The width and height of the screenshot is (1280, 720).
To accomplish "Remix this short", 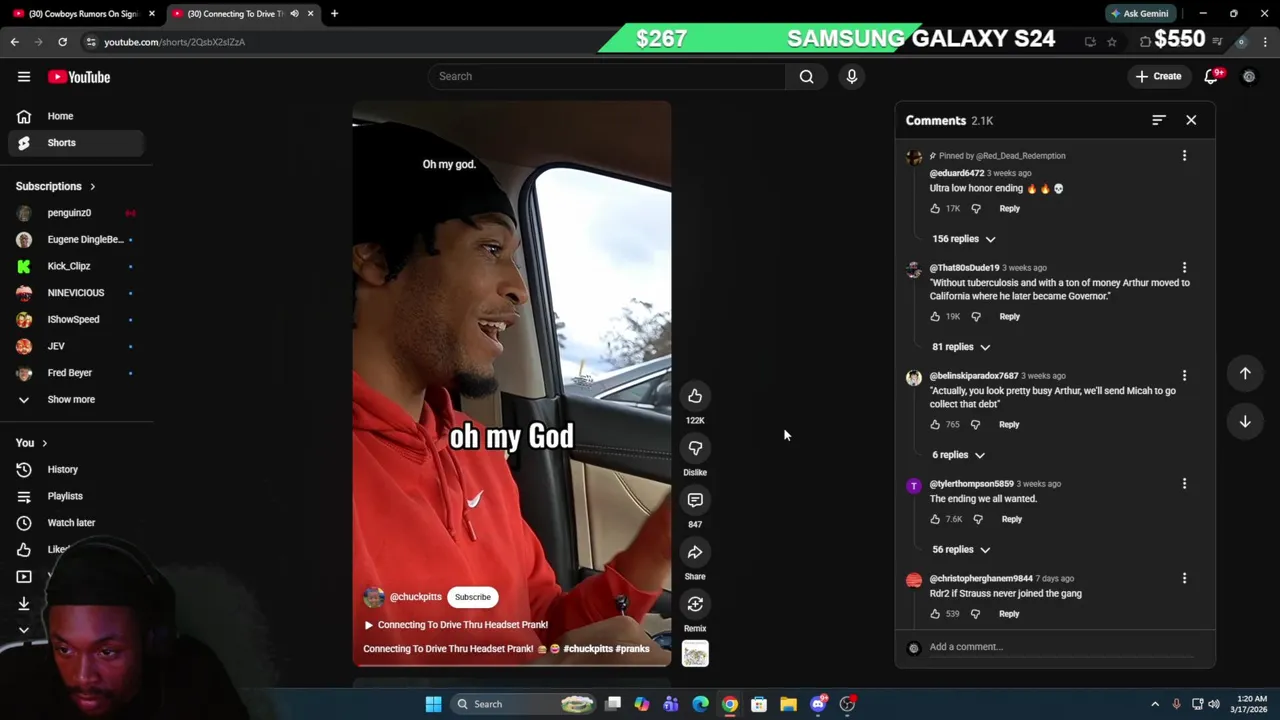I will [695, 604].
